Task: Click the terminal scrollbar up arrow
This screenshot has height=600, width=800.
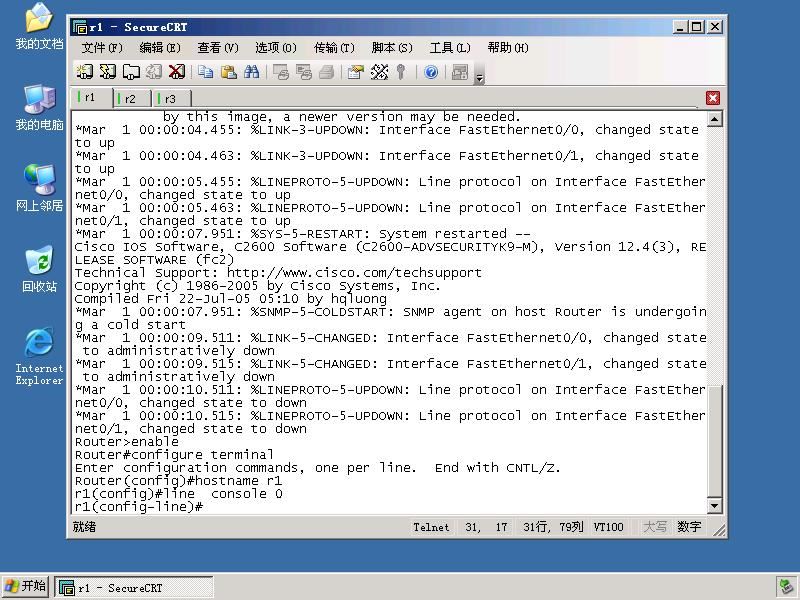Action: [x=715, y=119]
